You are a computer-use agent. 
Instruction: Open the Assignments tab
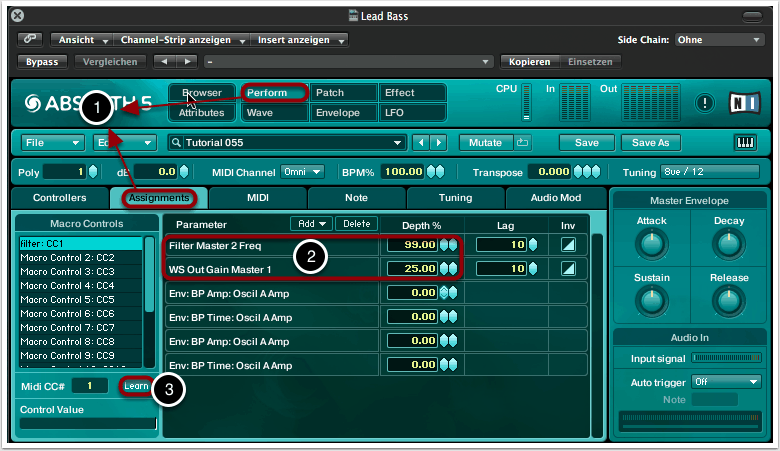click(x=159, y=198)
